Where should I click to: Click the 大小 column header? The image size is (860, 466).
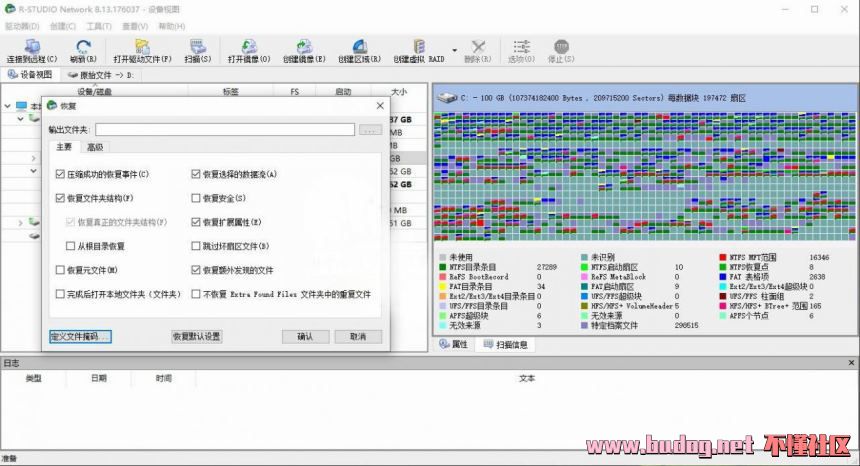(x=399, y=92)
